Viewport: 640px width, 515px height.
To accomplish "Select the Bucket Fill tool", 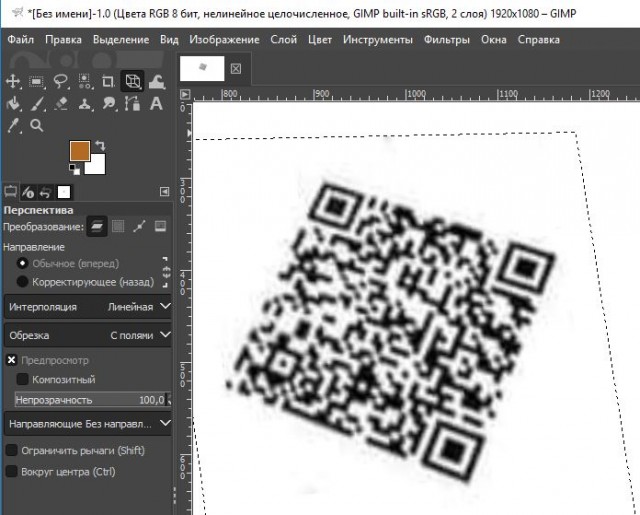I will point(13,104).
